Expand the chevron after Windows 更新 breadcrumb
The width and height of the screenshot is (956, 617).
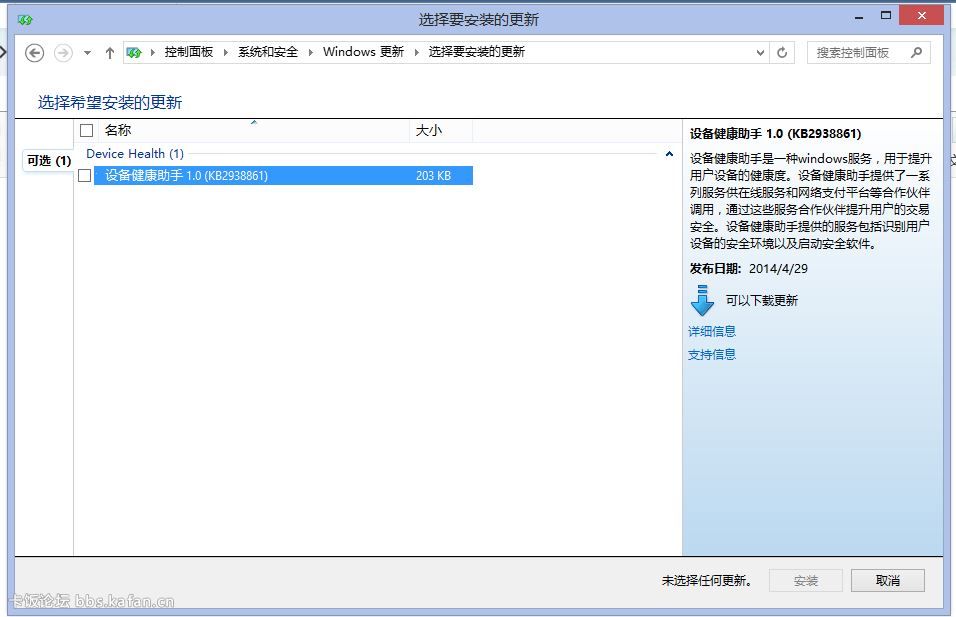pos(416,52)
